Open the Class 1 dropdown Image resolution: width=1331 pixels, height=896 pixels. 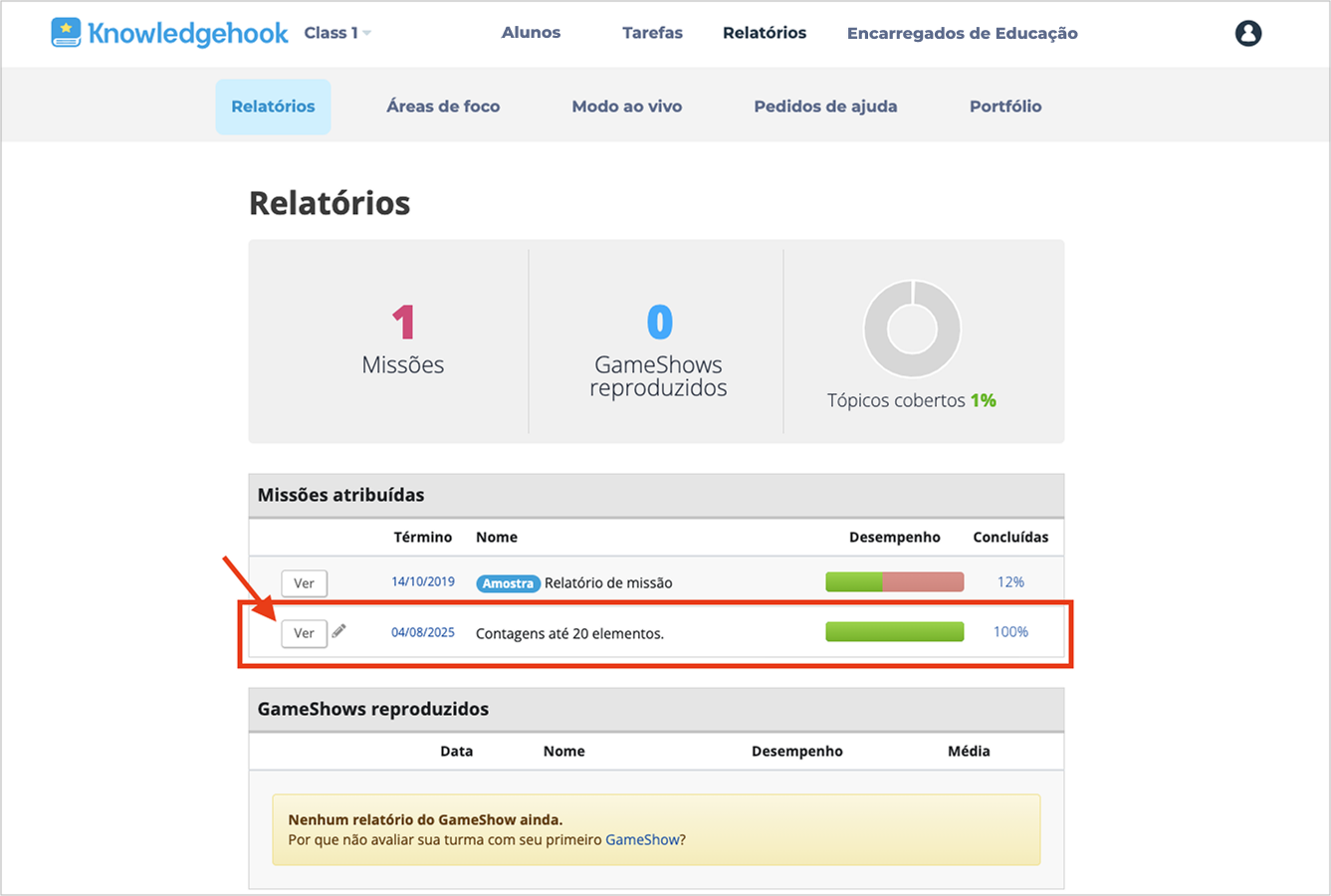click(x=337, y=33)
